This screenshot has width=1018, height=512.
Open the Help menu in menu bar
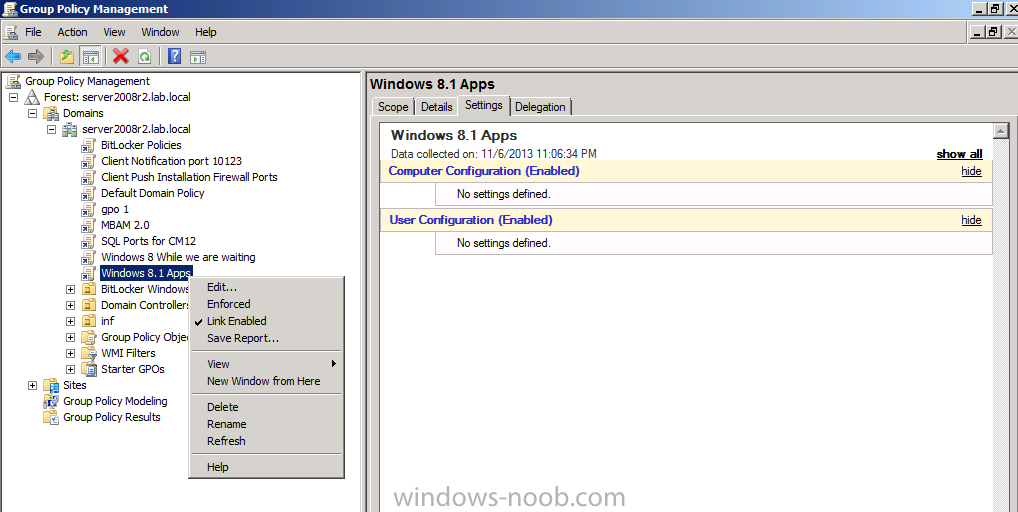206,32
